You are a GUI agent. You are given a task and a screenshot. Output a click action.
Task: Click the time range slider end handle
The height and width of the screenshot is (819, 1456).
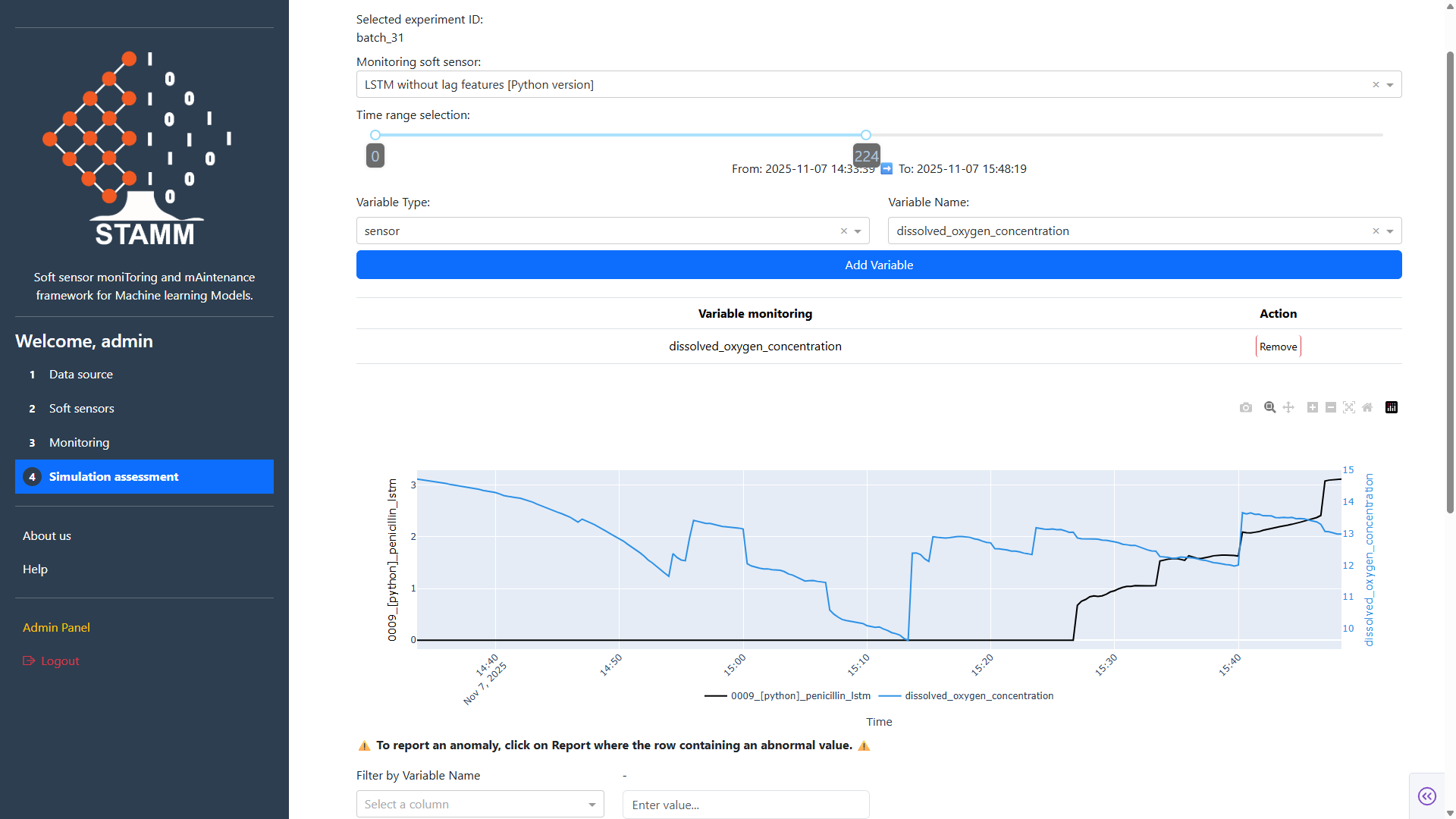866,135
